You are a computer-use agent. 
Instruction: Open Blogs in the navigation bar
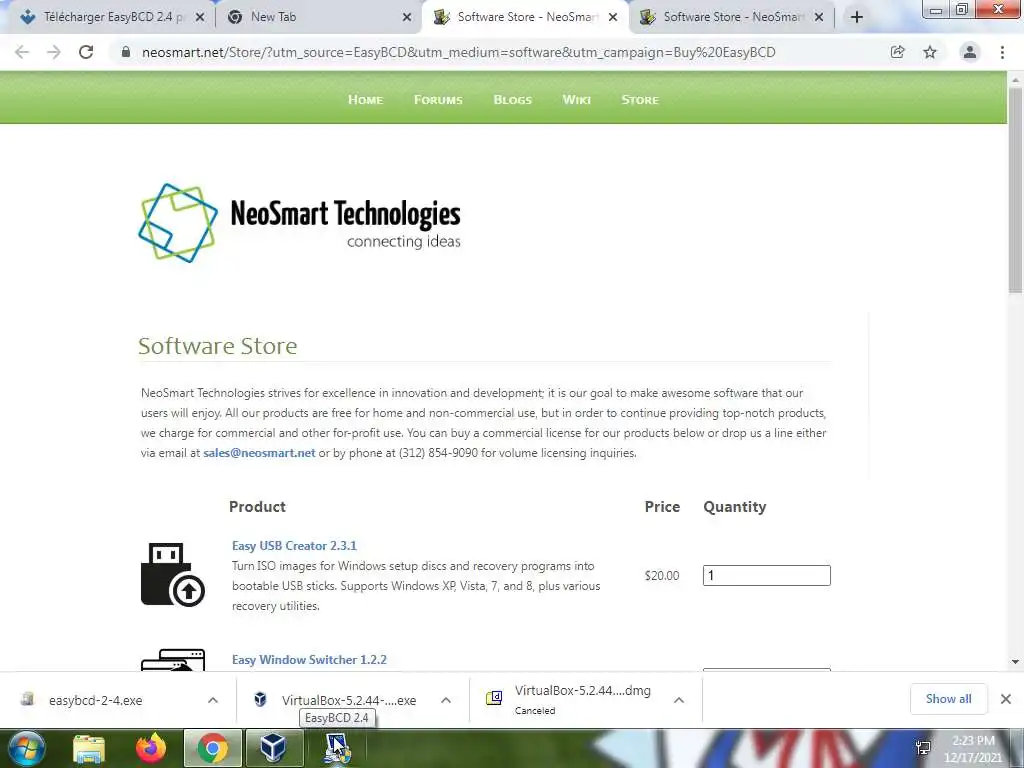[x=513, y=100]
